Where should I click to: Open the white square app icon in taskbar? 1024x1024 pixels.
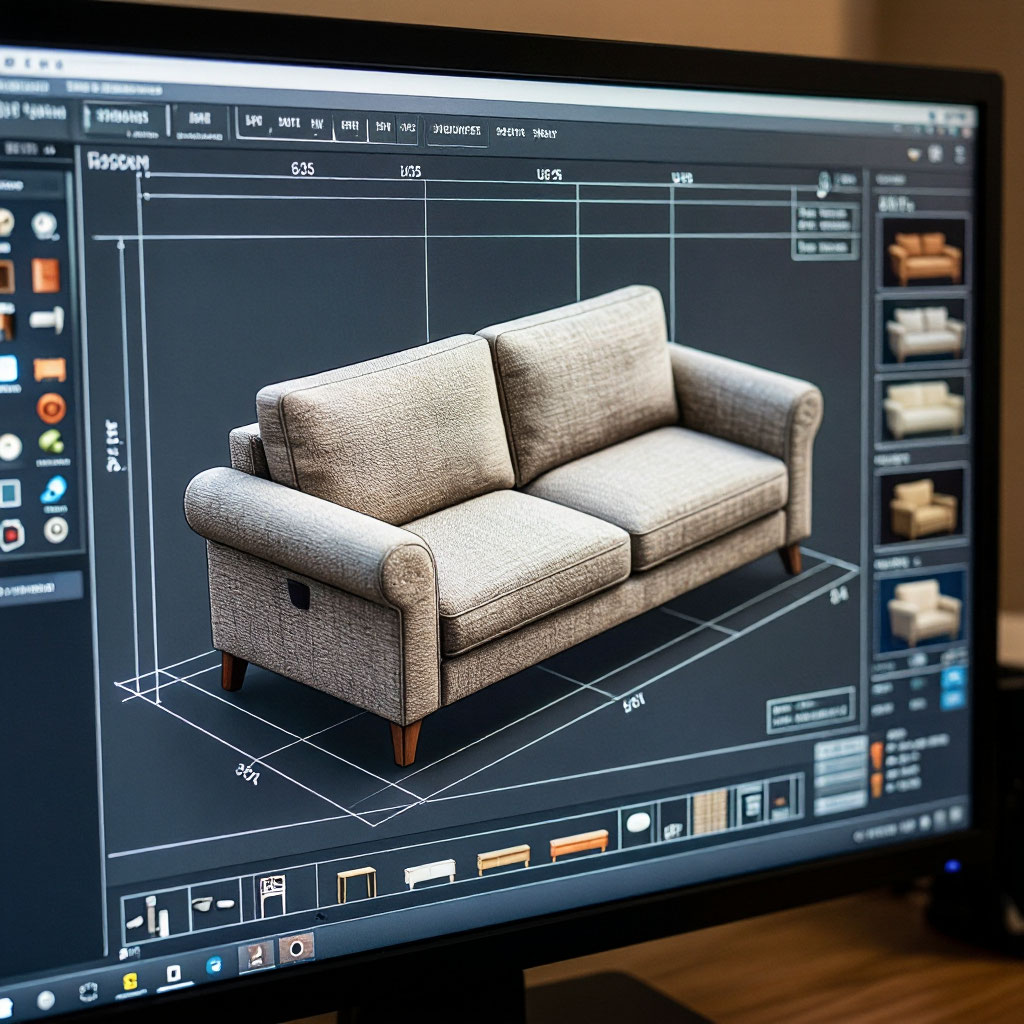click(173, 974)
